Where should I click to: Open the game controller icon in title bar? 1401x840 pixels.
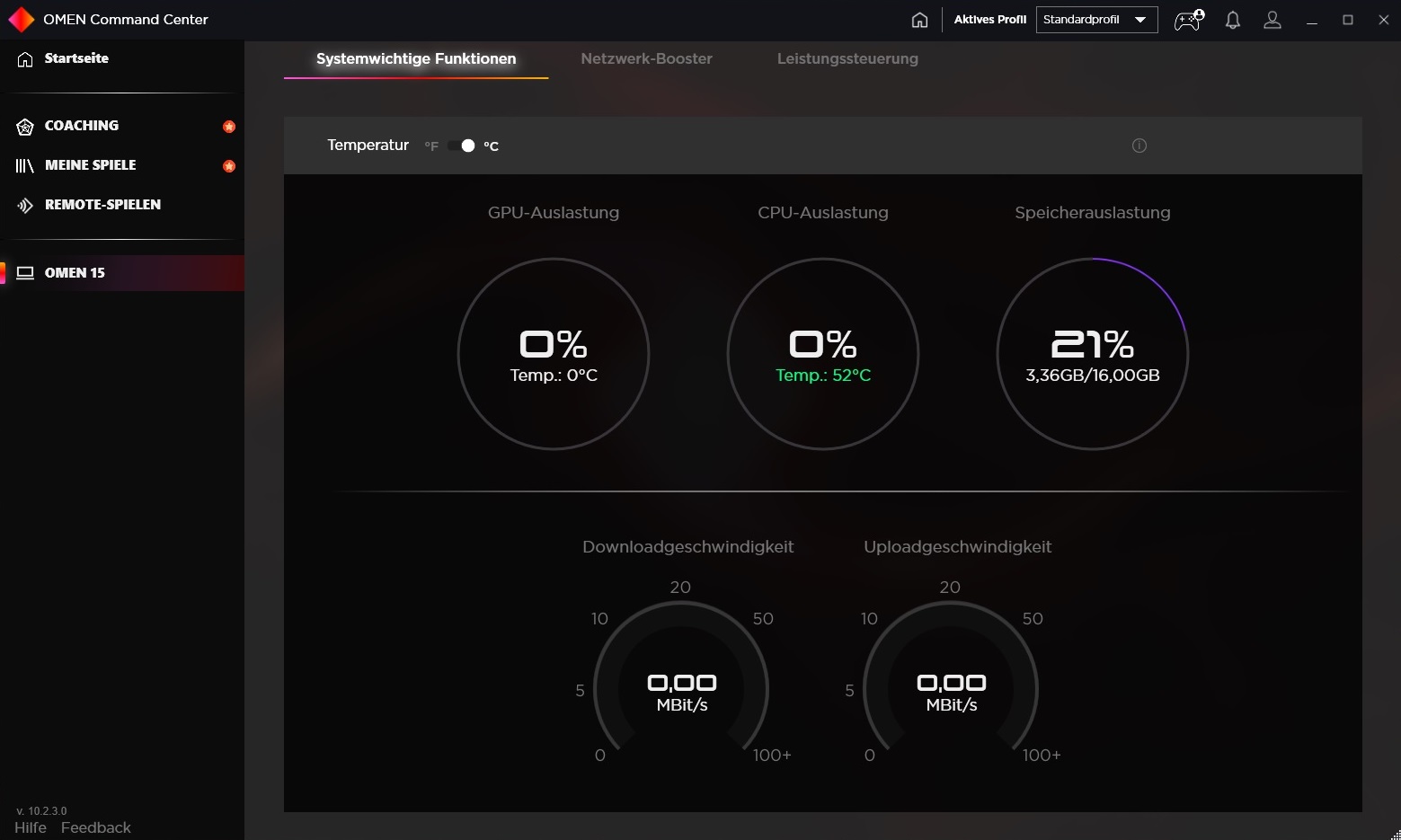pos(1189,20)
